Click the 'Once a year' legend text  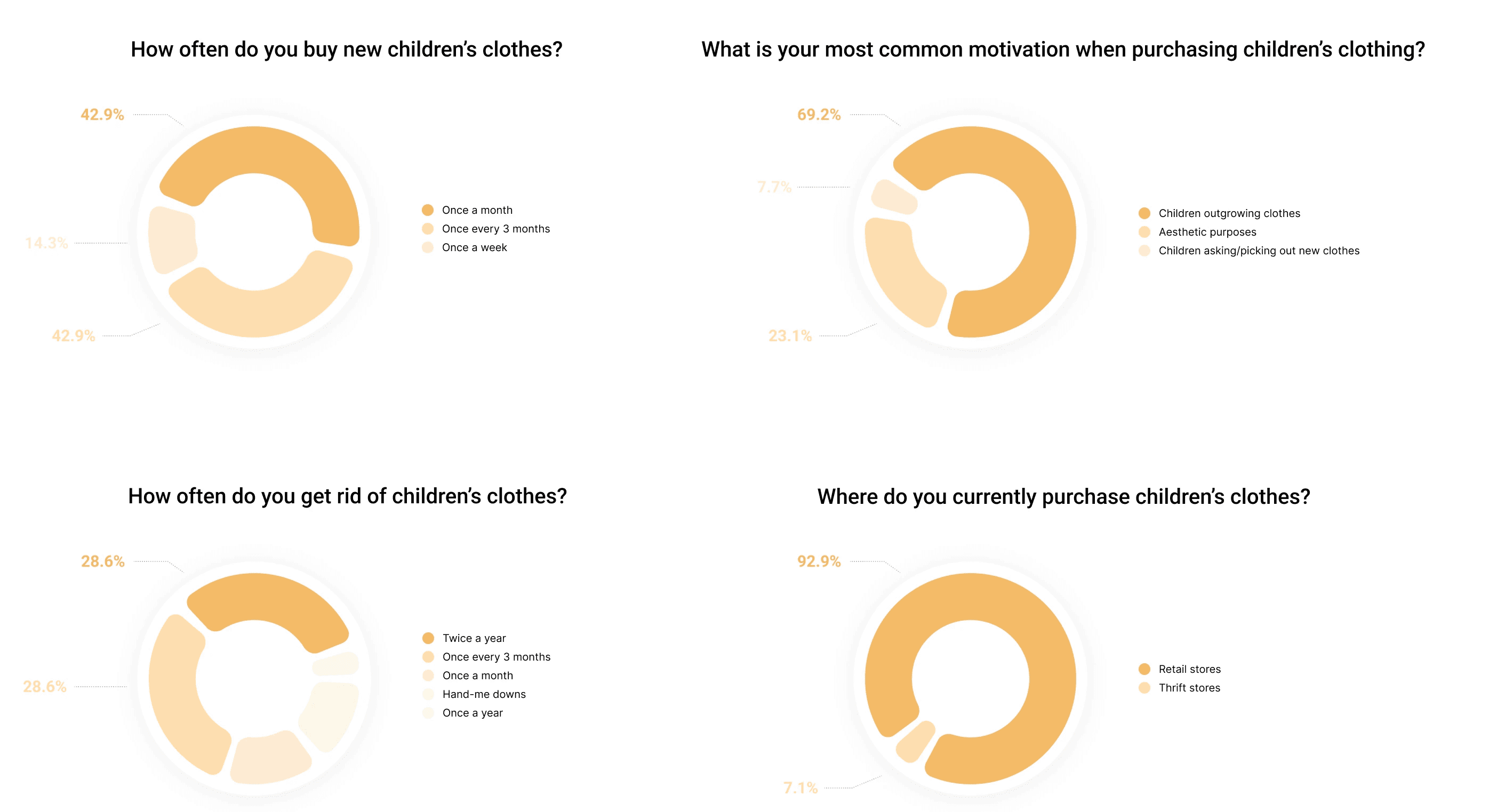tap(473, 713)
